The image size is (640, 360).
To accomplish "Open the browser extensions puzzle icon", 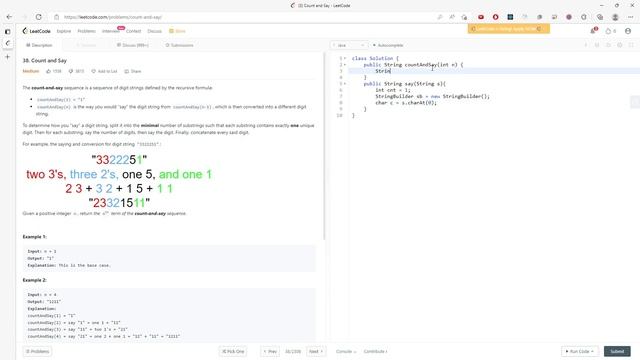I will [x=584, y=17].
